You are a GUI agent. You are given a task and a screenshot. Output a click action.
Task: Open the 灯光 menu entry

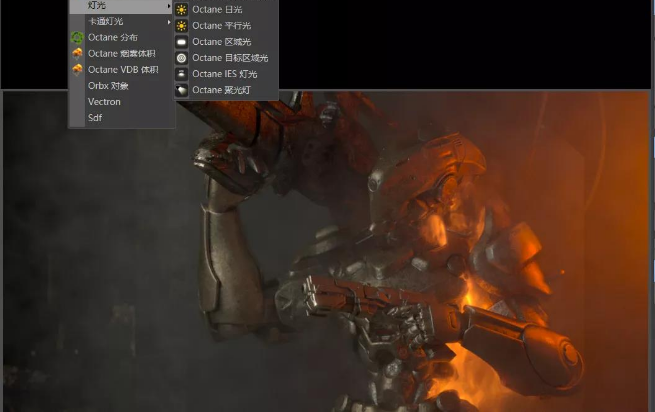(x=121, y=6)
